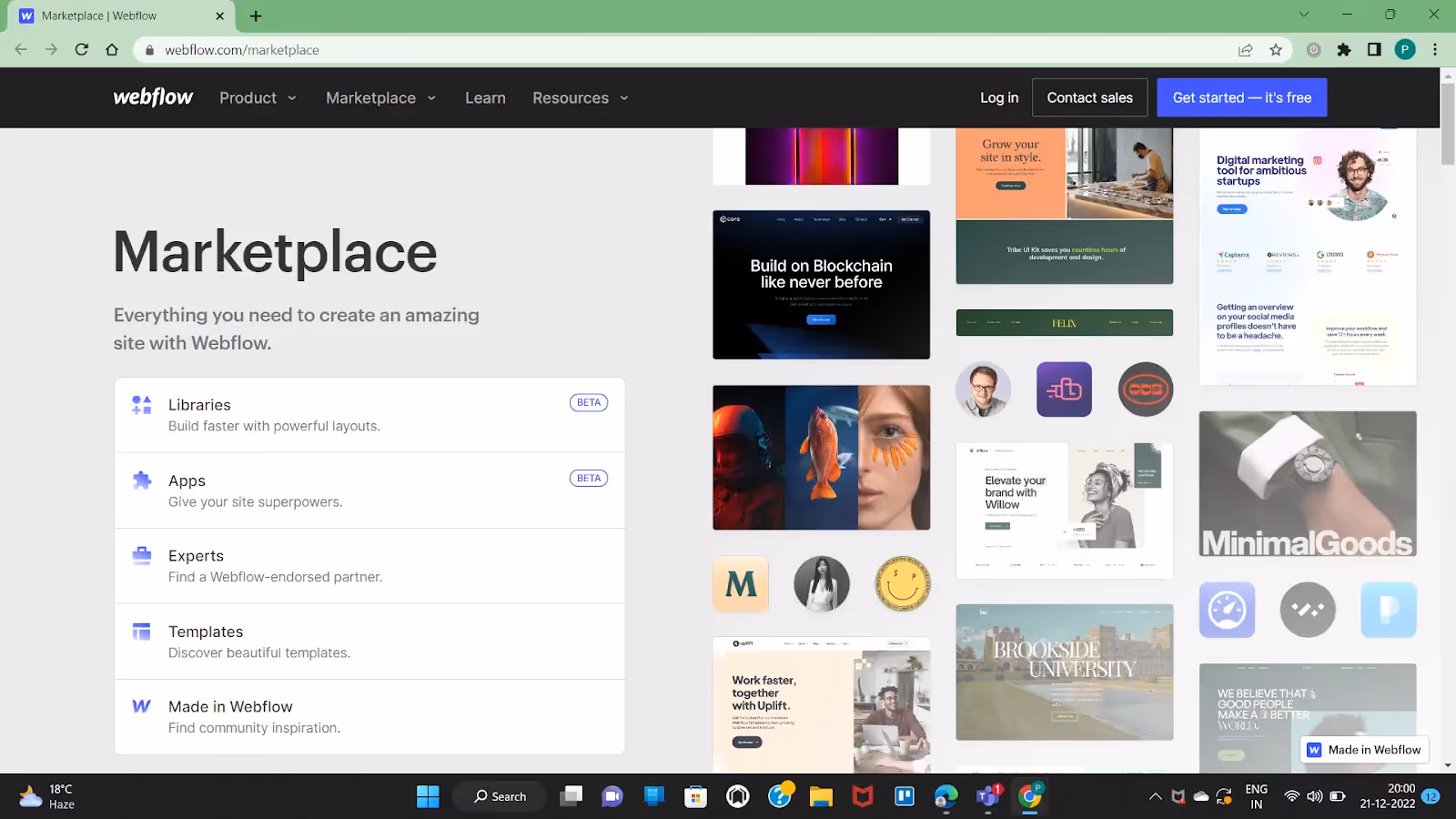Open Elevate your brand with Willow thumbnail

(x=1064, y=511)
